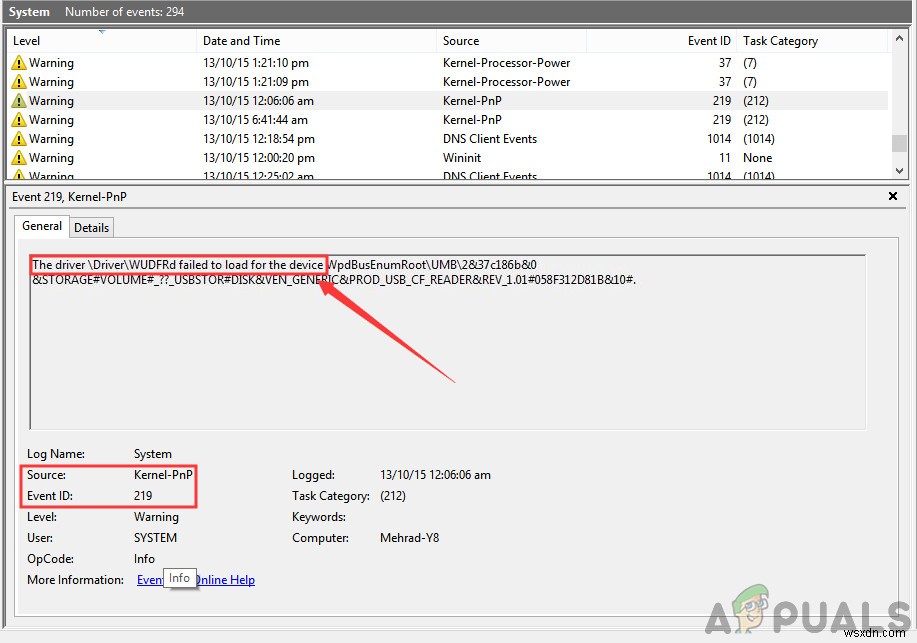The width and height of the screenshot is (917, 643).
Task: Sort events by Event ID column
Action: point(661,41)
